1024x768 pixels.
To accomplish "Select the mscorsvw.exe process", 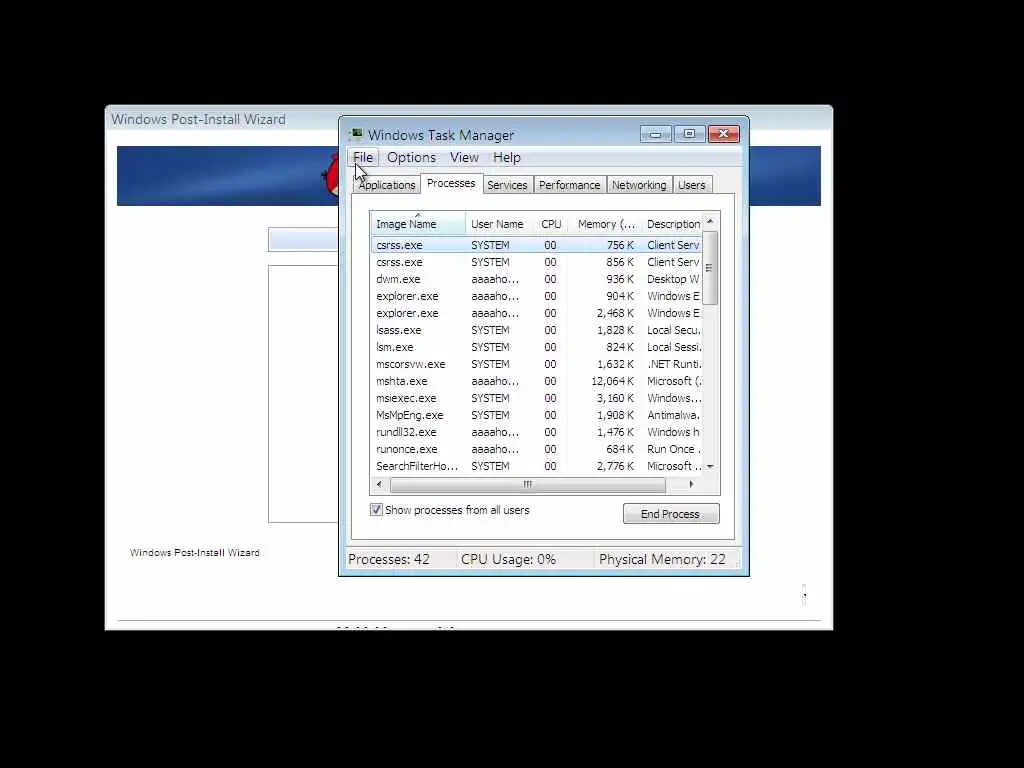I will [538, 364].
